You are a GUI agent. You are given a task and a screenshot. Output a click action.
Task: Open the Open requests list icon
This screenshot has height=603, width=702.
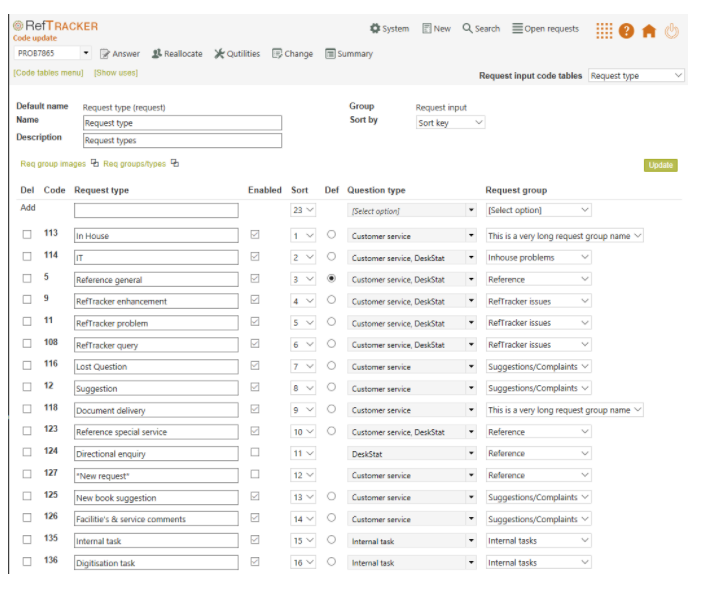pos(518,29)
